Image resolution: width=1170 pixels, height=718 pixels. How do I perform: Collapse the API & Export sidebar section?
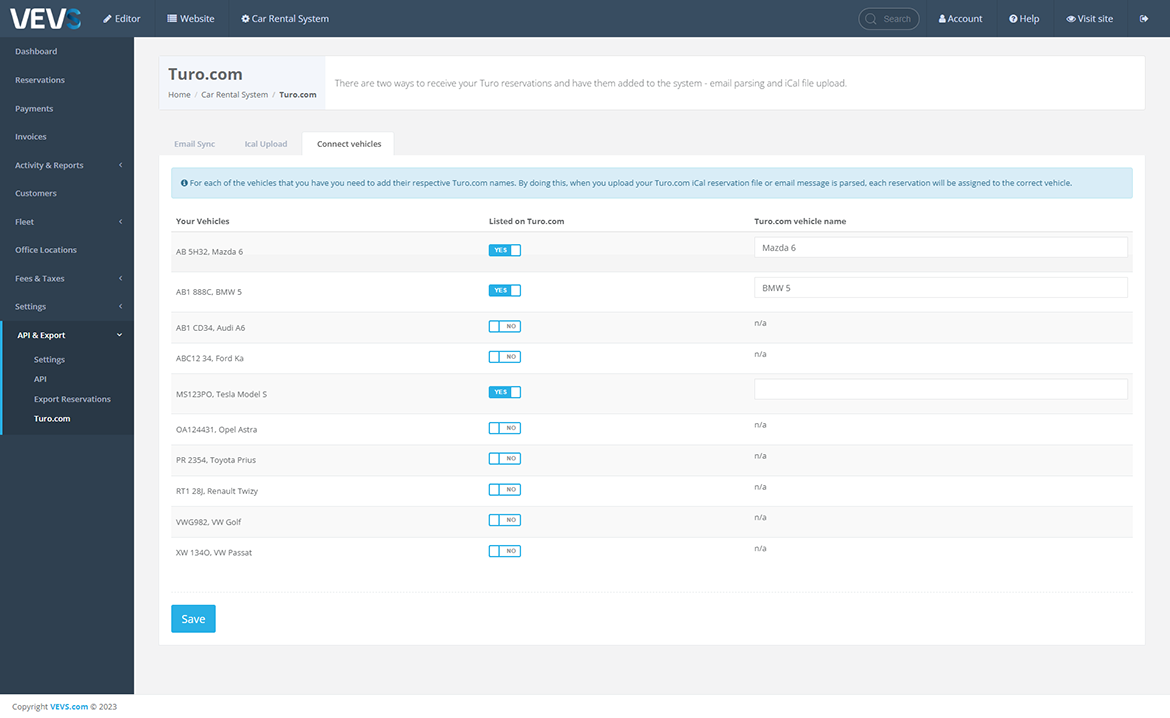point(67,335)
